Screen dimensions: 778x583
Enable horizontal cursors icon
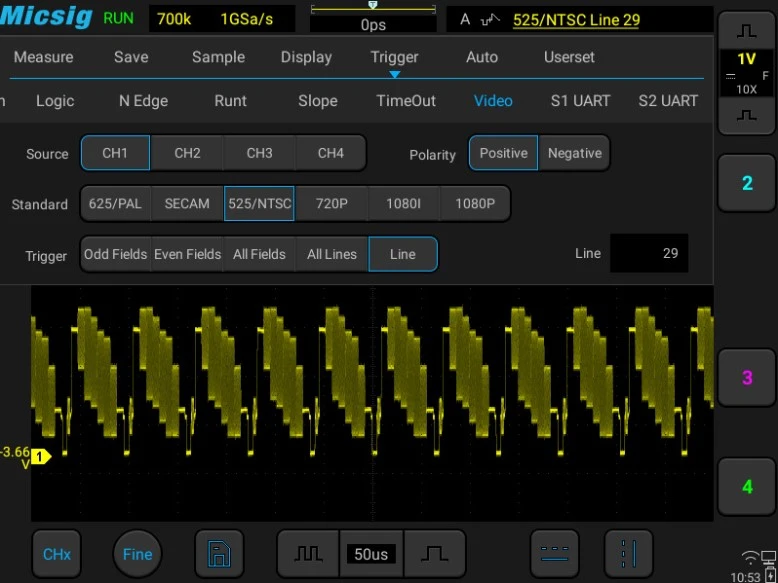555,554
